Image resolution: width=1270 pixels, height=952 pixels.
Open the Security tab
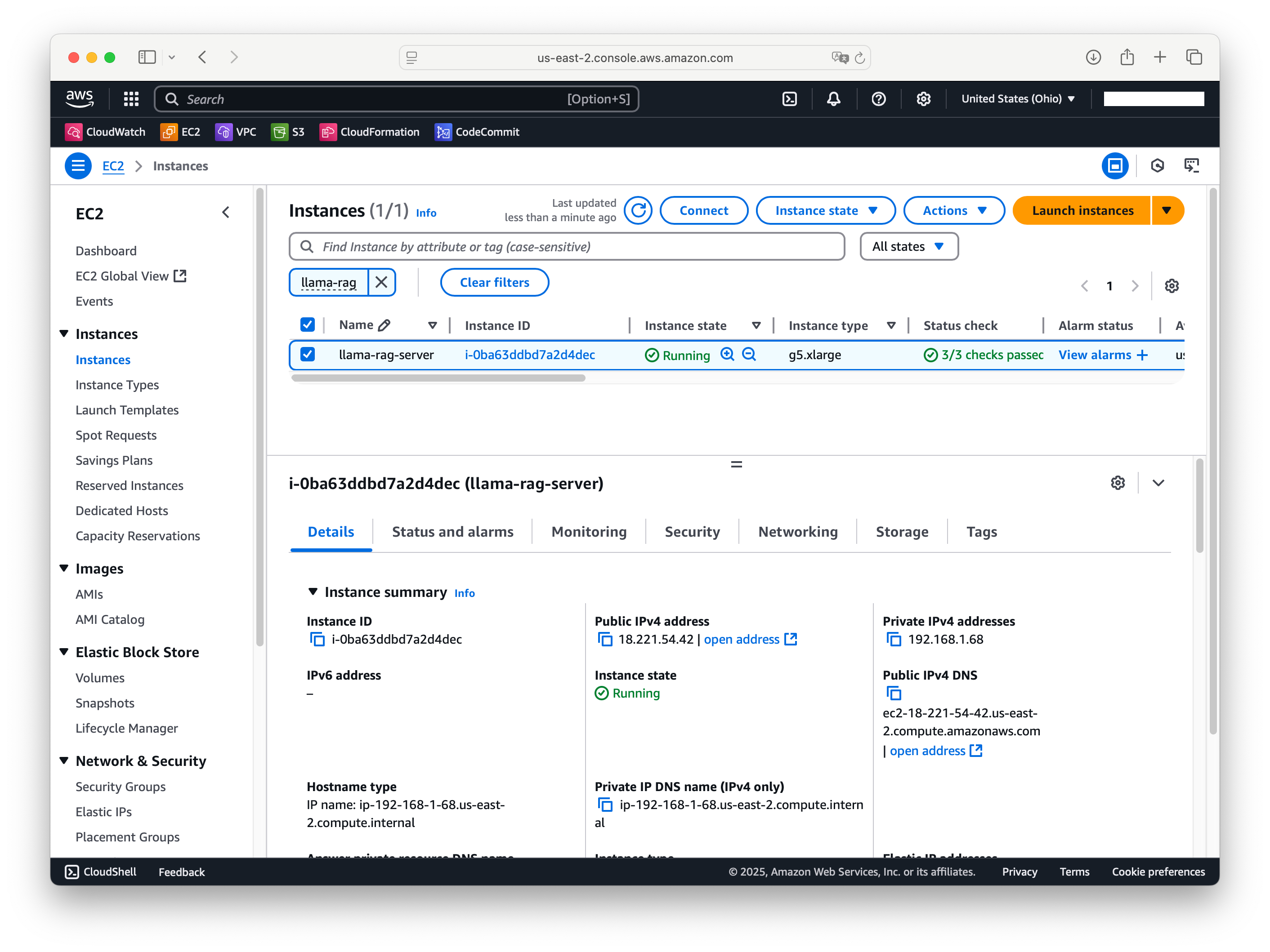click(692, 532)
